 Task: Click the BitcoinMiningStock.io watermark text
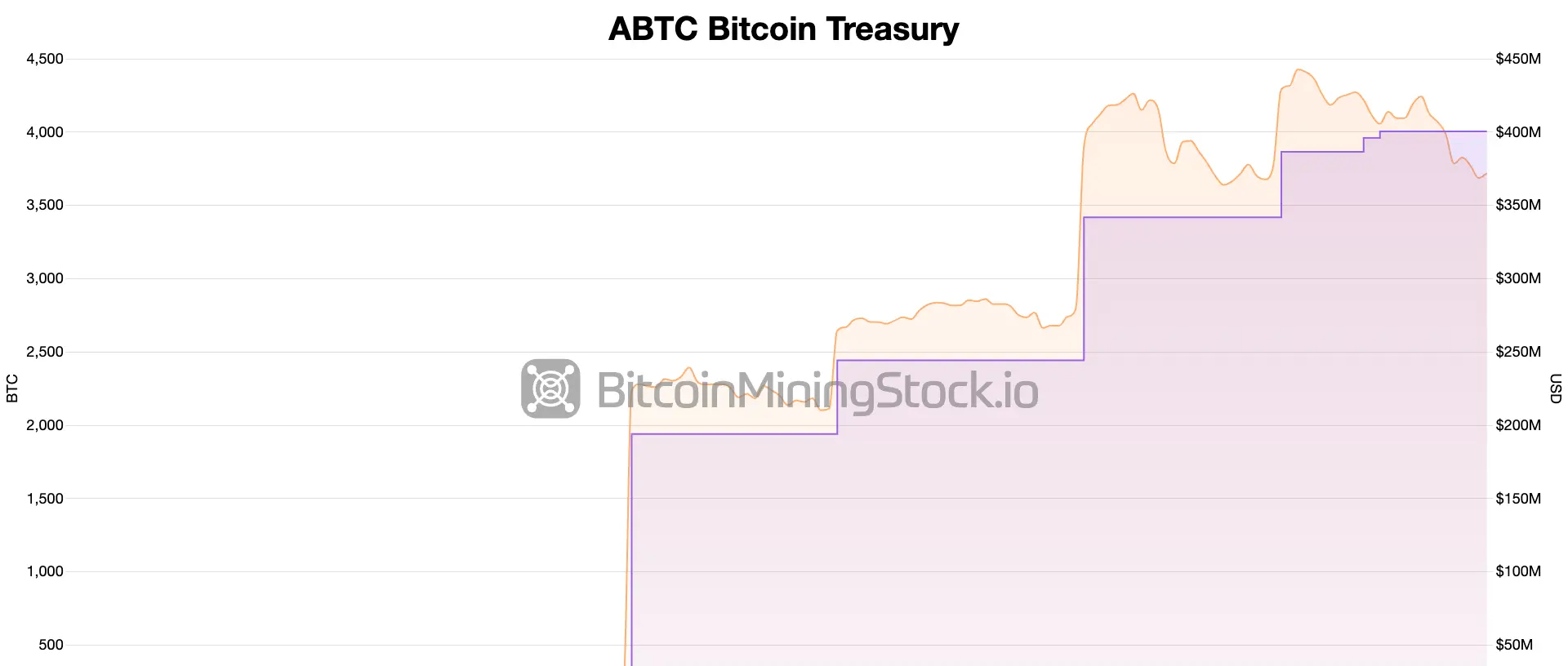point(817,391)
